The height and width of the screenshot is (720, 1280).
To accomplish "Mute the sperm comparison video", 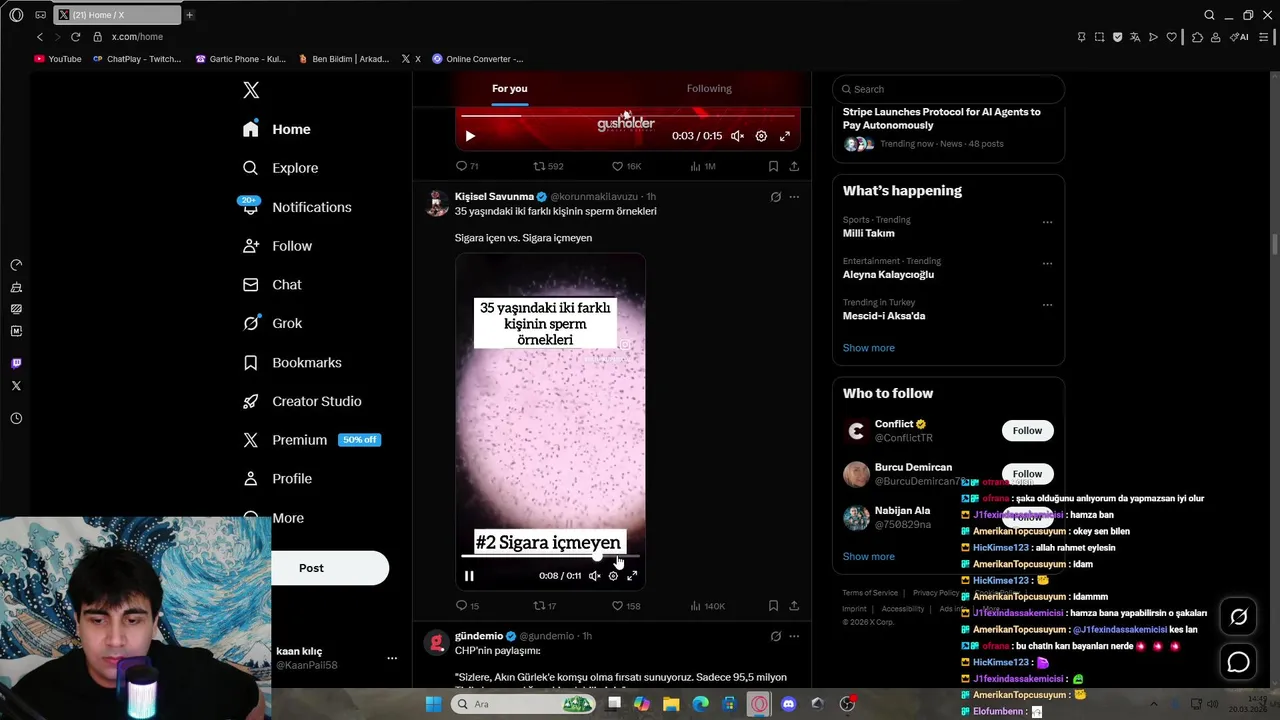I will coord(594,576).
